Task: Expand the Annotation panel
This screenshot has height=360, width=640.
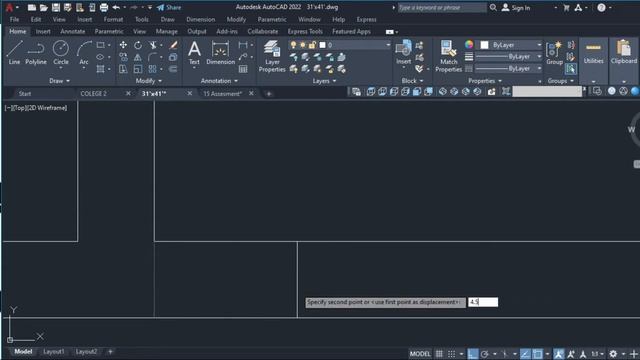Action: tap(219, 81)
